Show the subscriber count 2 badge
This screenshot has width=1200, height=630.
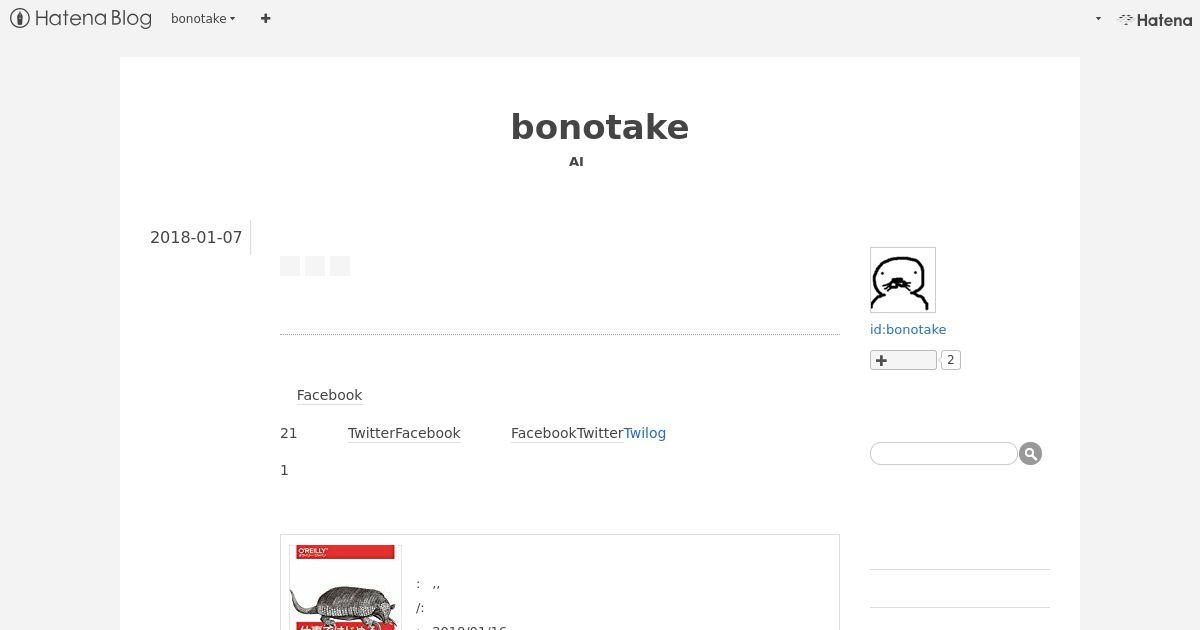951,360
